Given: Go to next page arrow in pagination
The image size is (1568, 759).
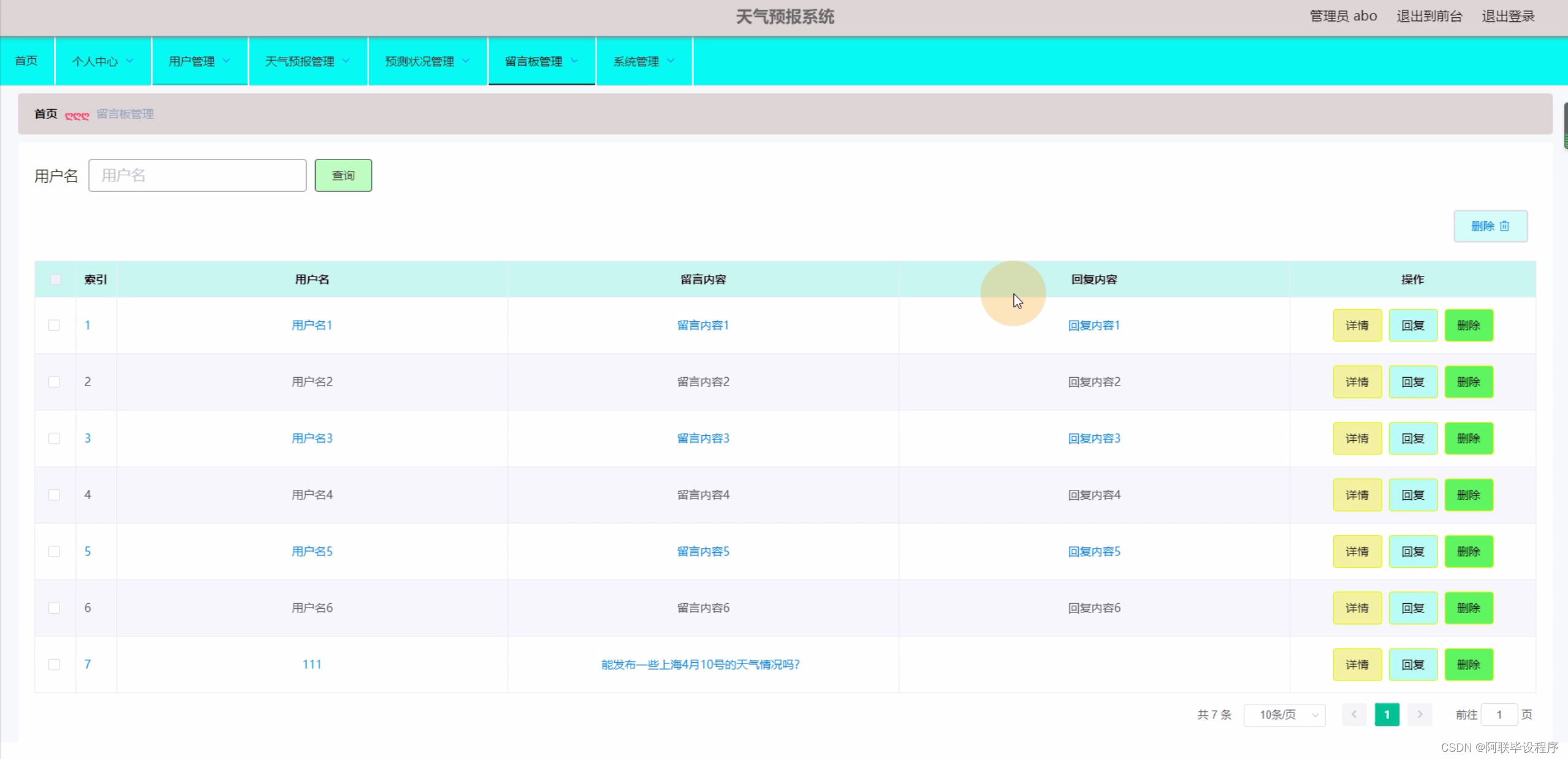Looking at the screenshot, I should [1420, 714].
